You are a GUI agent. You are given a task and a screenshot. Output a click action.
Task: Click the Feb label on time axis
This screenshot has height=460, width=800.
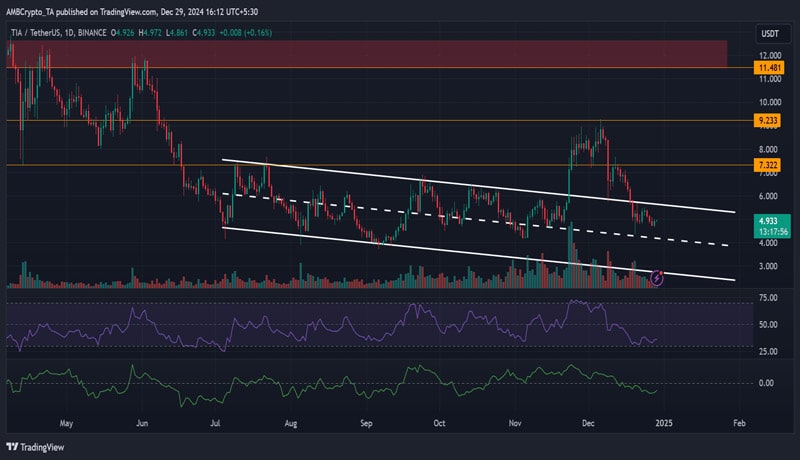tap(739, 423)
